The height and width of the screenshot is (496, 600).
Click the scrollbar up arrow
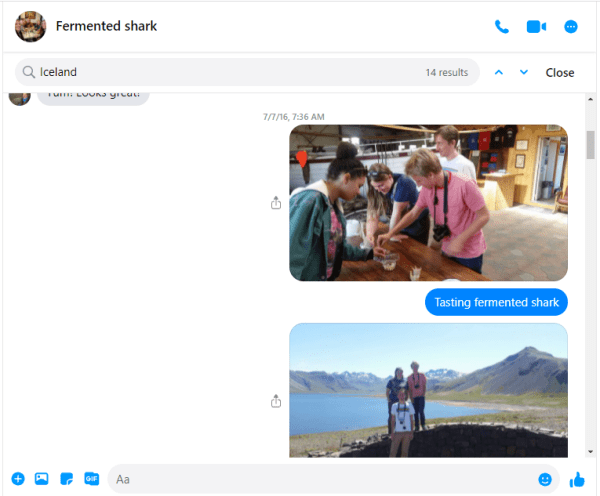click(x=590, y=99)
